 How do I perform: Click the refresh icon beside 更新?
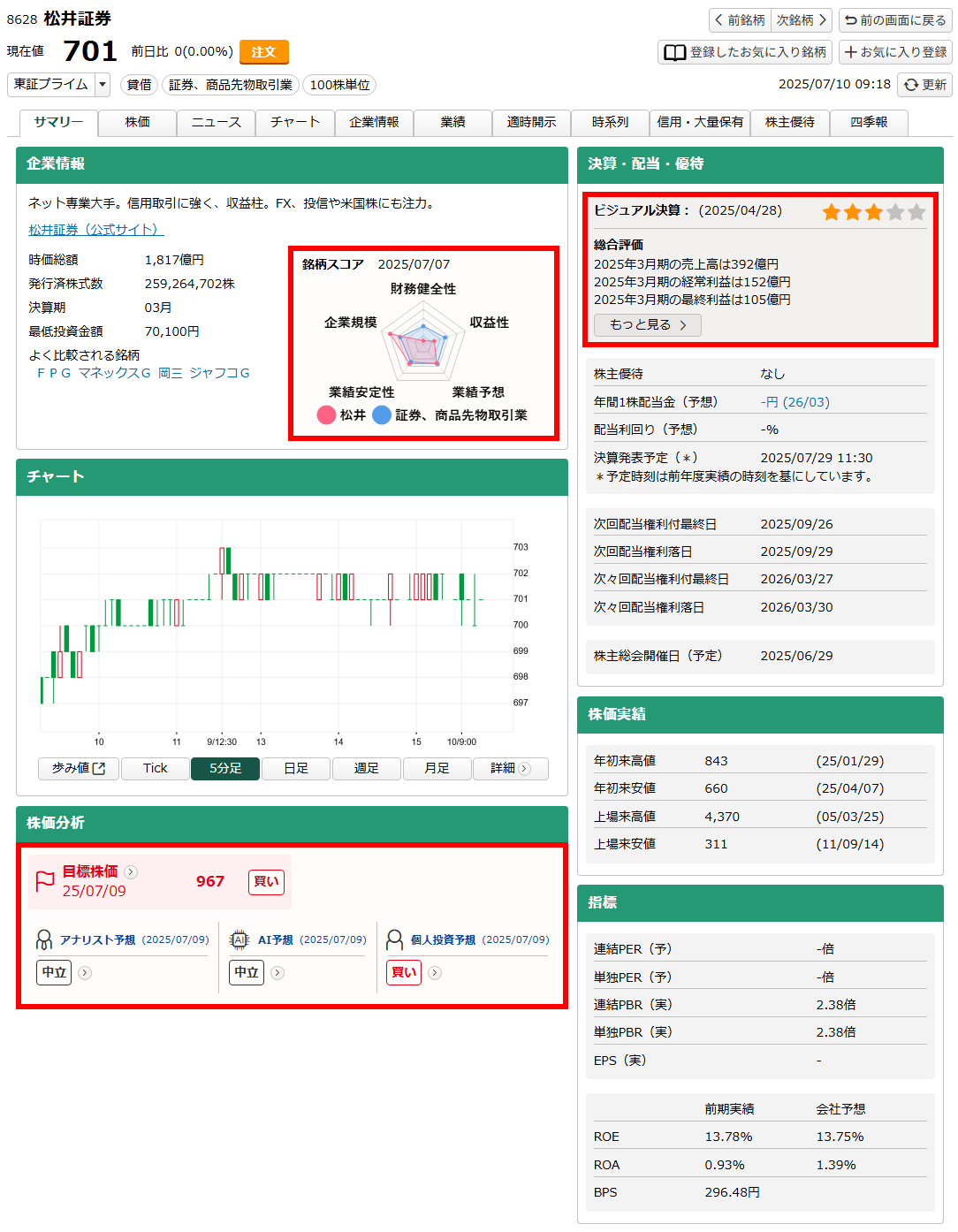pos(911,85)
